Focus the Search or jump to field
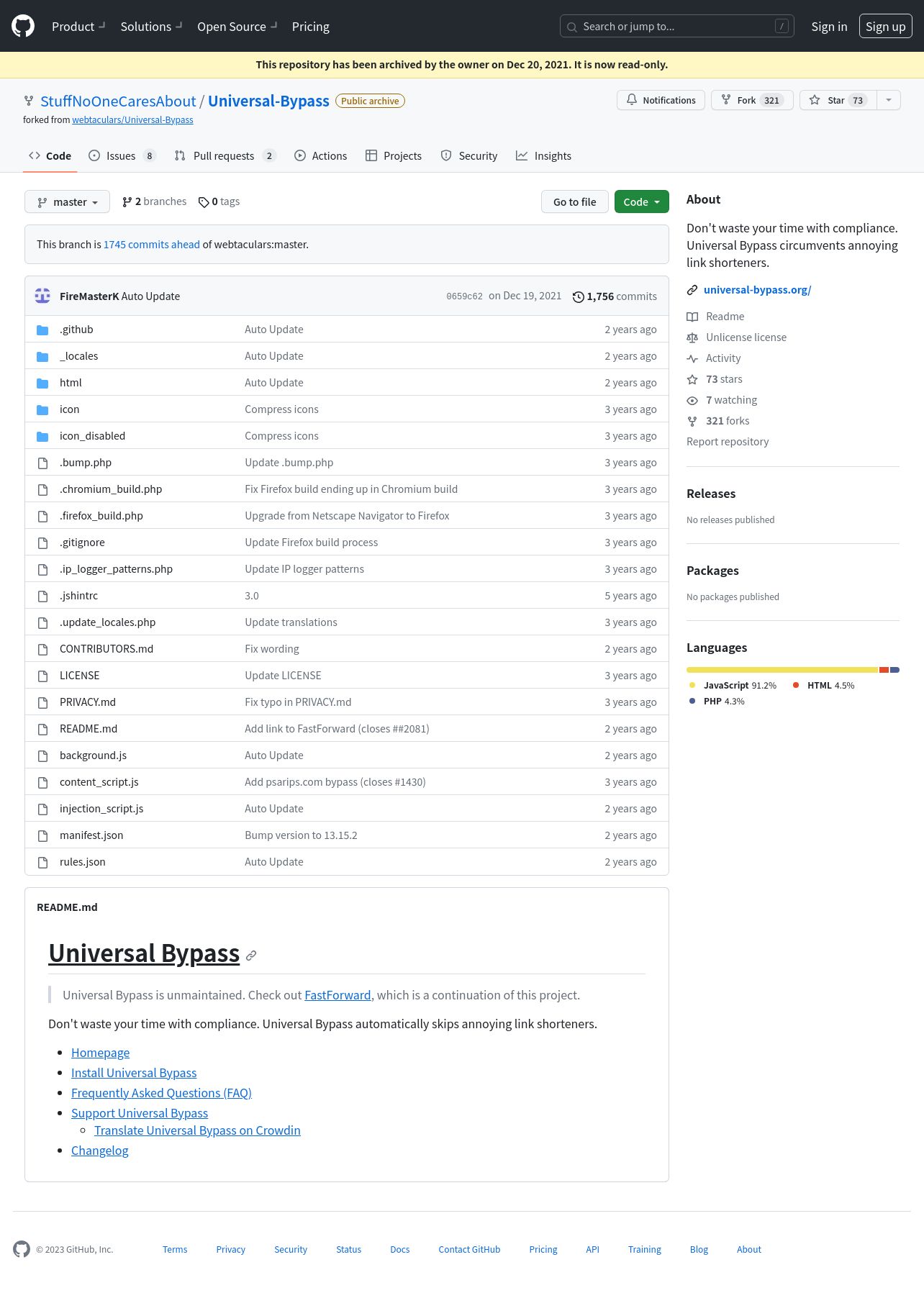 coord(677,27)
